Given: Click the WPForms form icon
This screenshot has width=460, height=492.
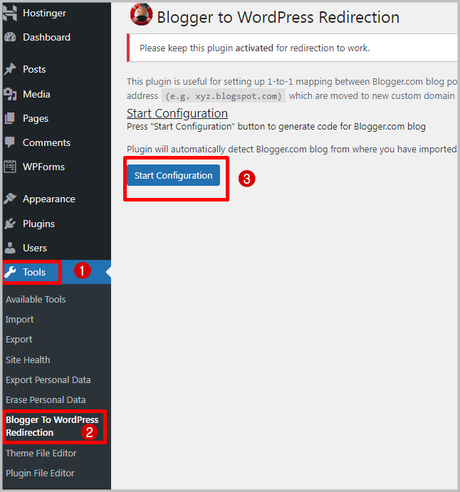Looking at the screenshot, I should pos(10,167).
